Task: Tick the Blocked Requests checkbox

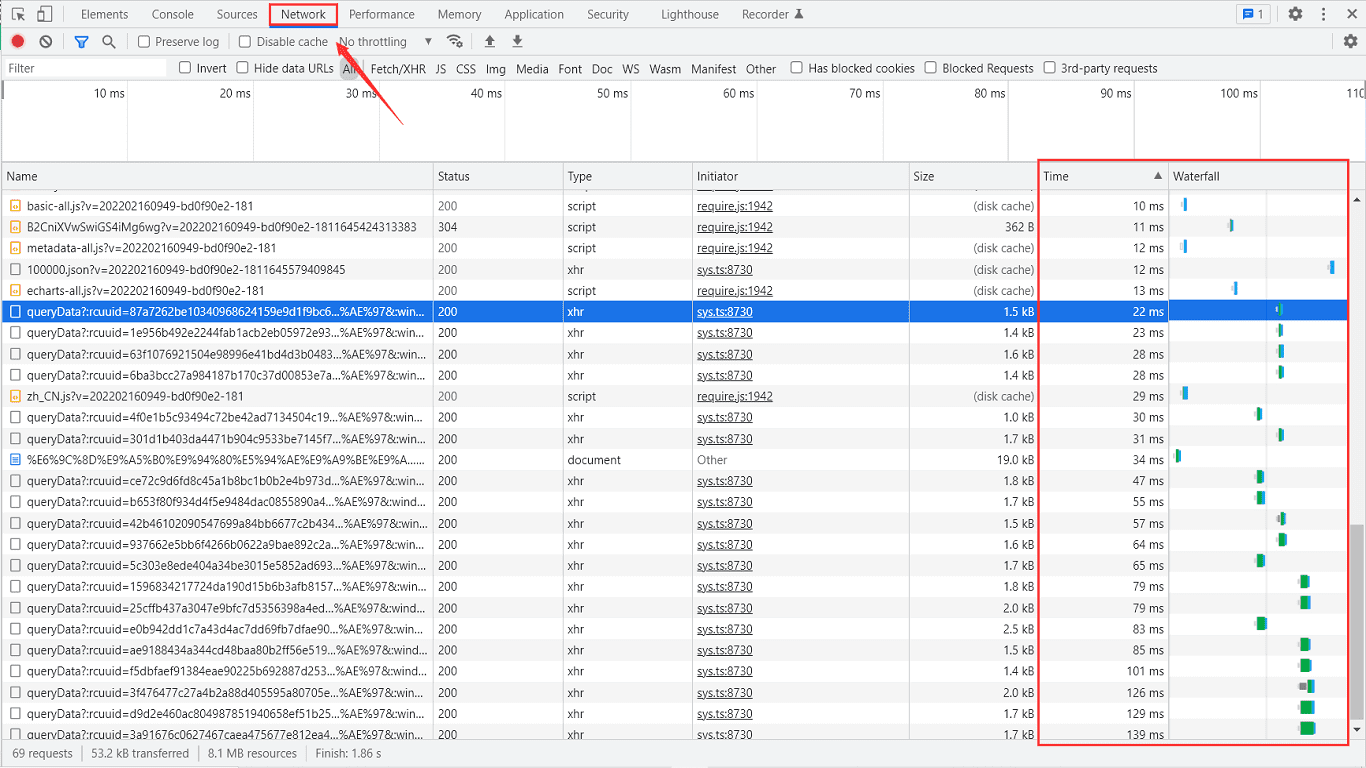Action: click(x=931, y=68)
